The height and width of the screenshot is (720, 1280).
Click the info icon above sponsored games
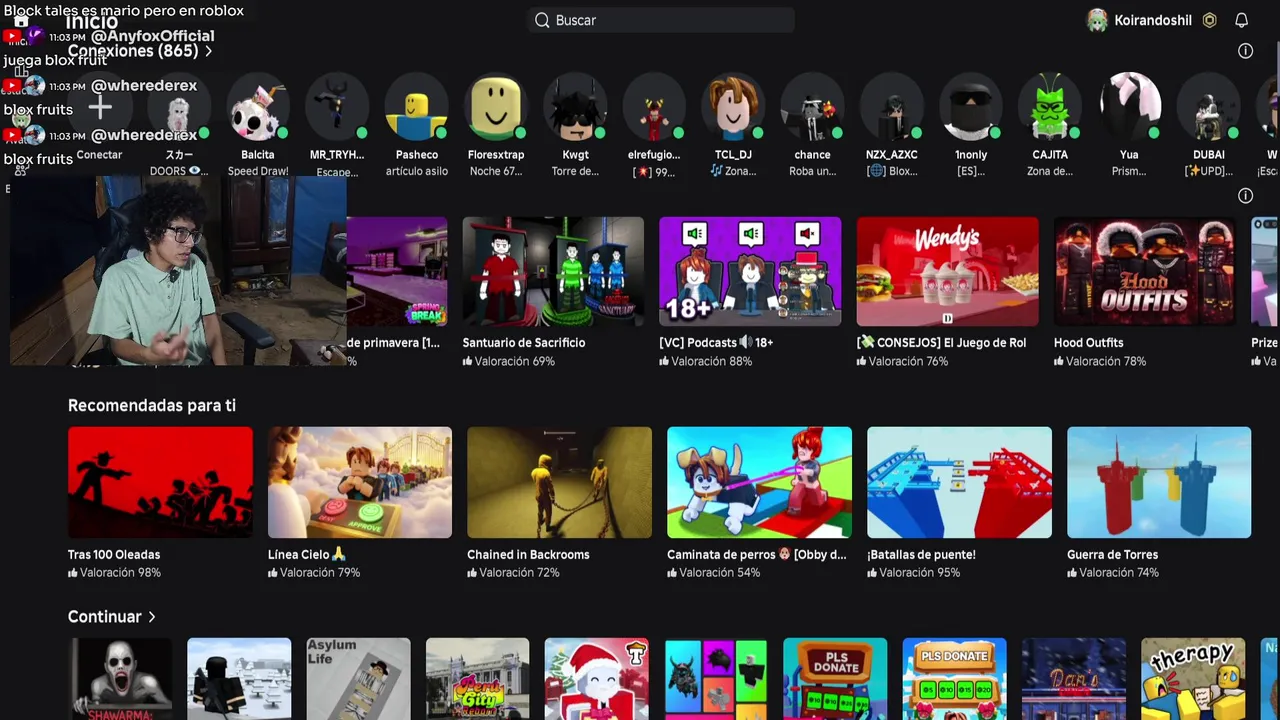[1245, 196]
